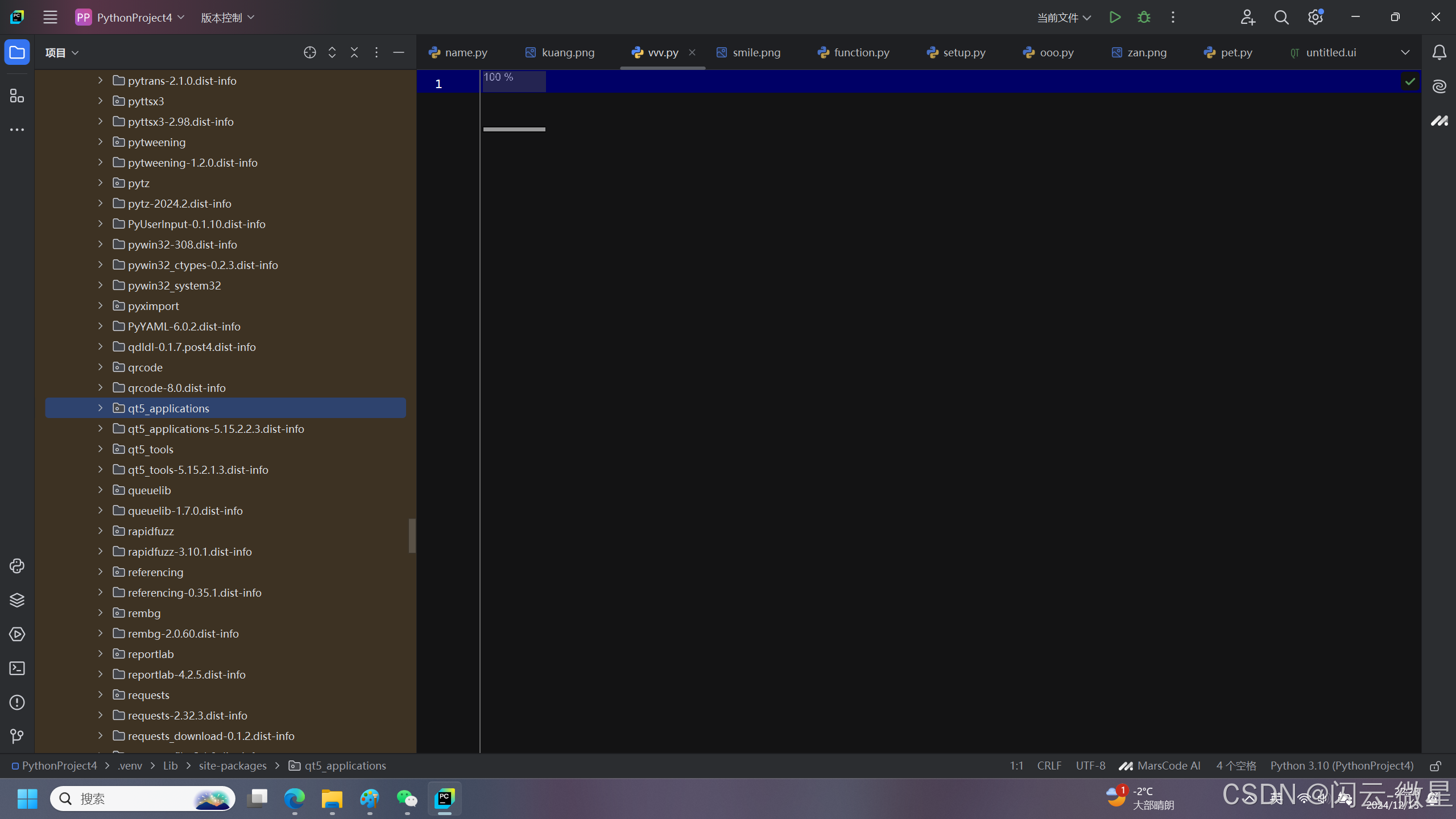Viewport: 1456px width, 819px height.
Task: Click the project tree vertical scrollbar
Action: point(412,535)
